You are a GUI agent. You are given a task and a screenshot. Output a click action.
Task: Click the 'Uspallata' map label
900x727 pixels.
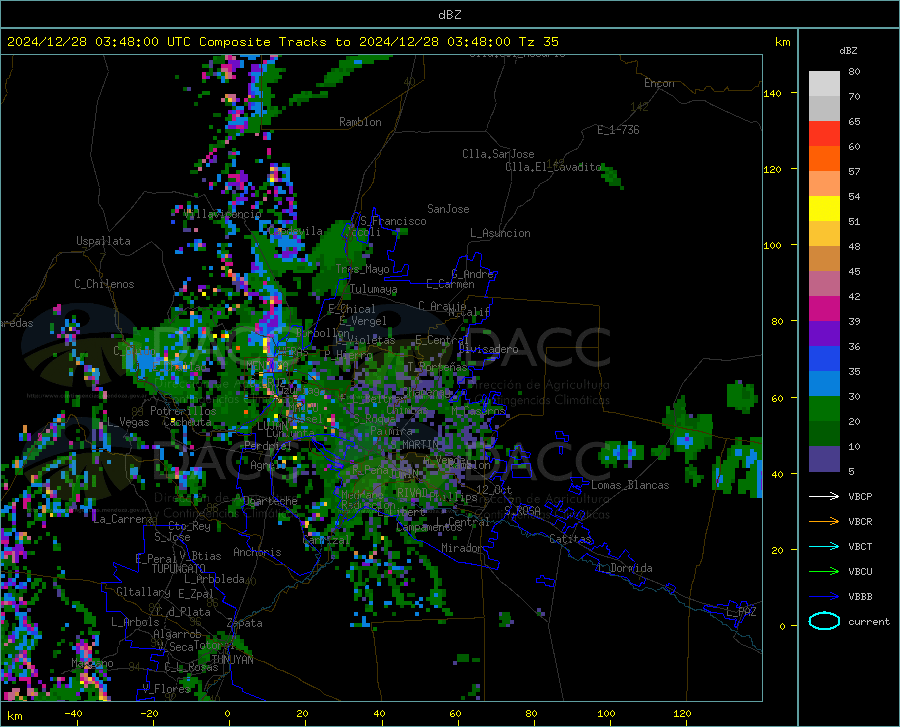pos(103,241)
